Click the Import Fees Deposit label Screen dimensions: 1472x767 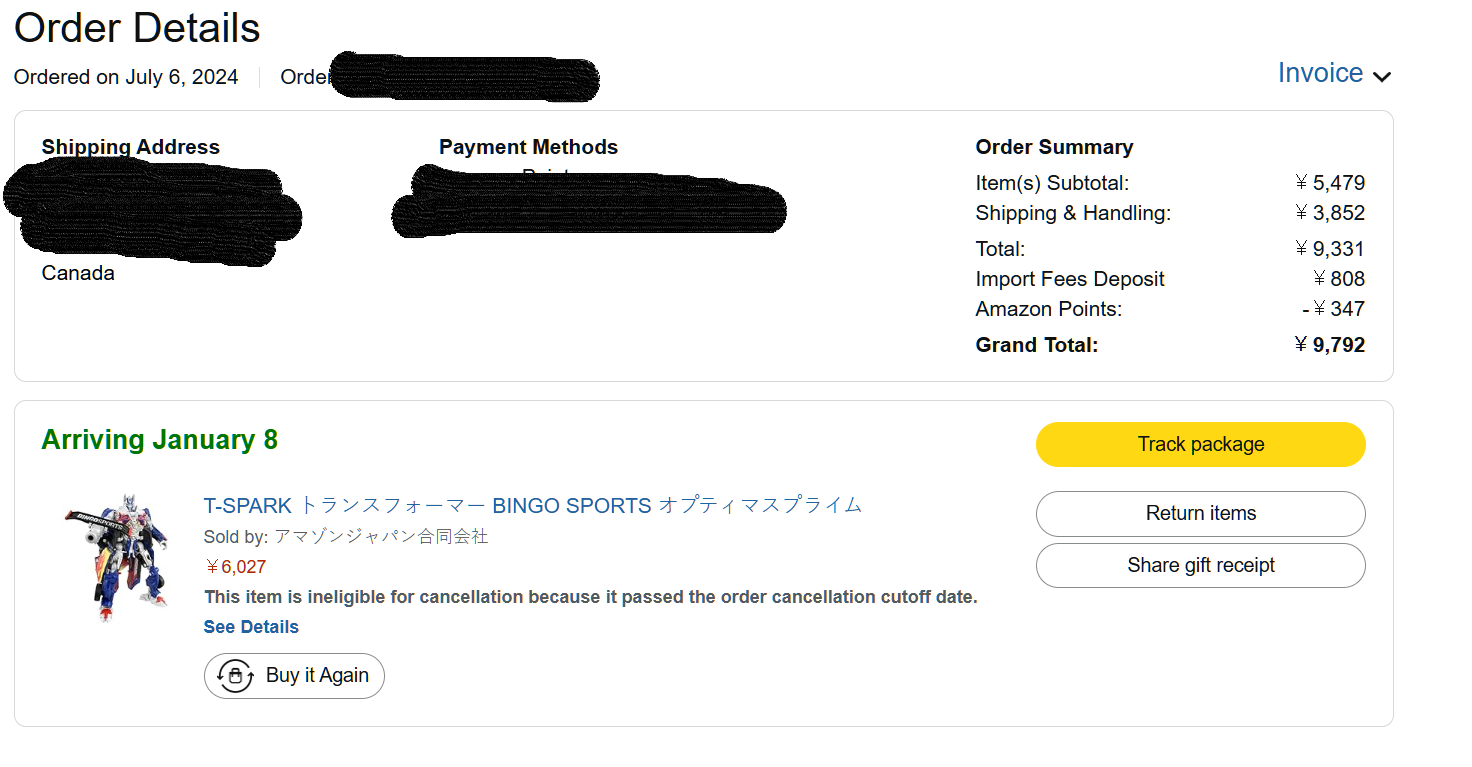point(1070,279)
